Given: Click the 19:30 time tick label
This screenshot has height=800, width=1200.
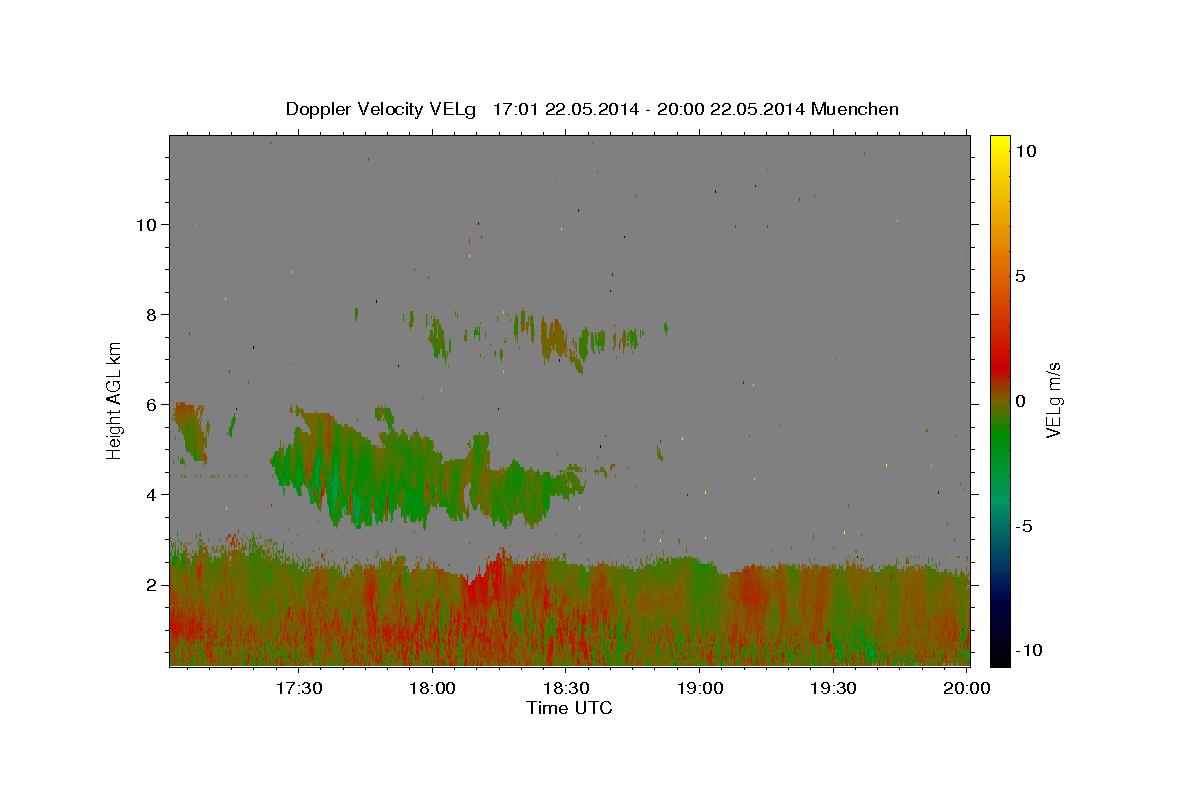Looking at the screenshot, I should [833, 688].
